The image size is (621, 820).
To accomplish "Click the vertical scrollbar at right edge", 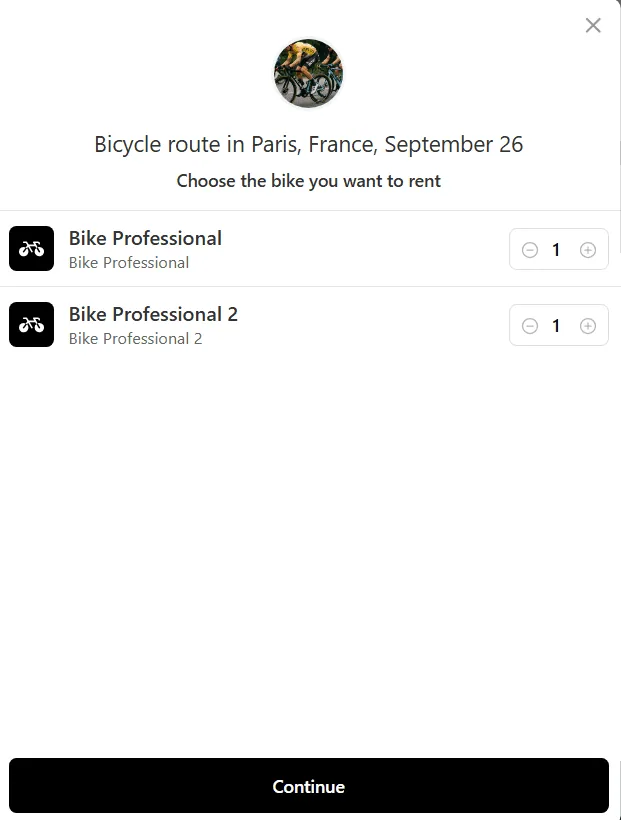I will click(x=619, y=152).
